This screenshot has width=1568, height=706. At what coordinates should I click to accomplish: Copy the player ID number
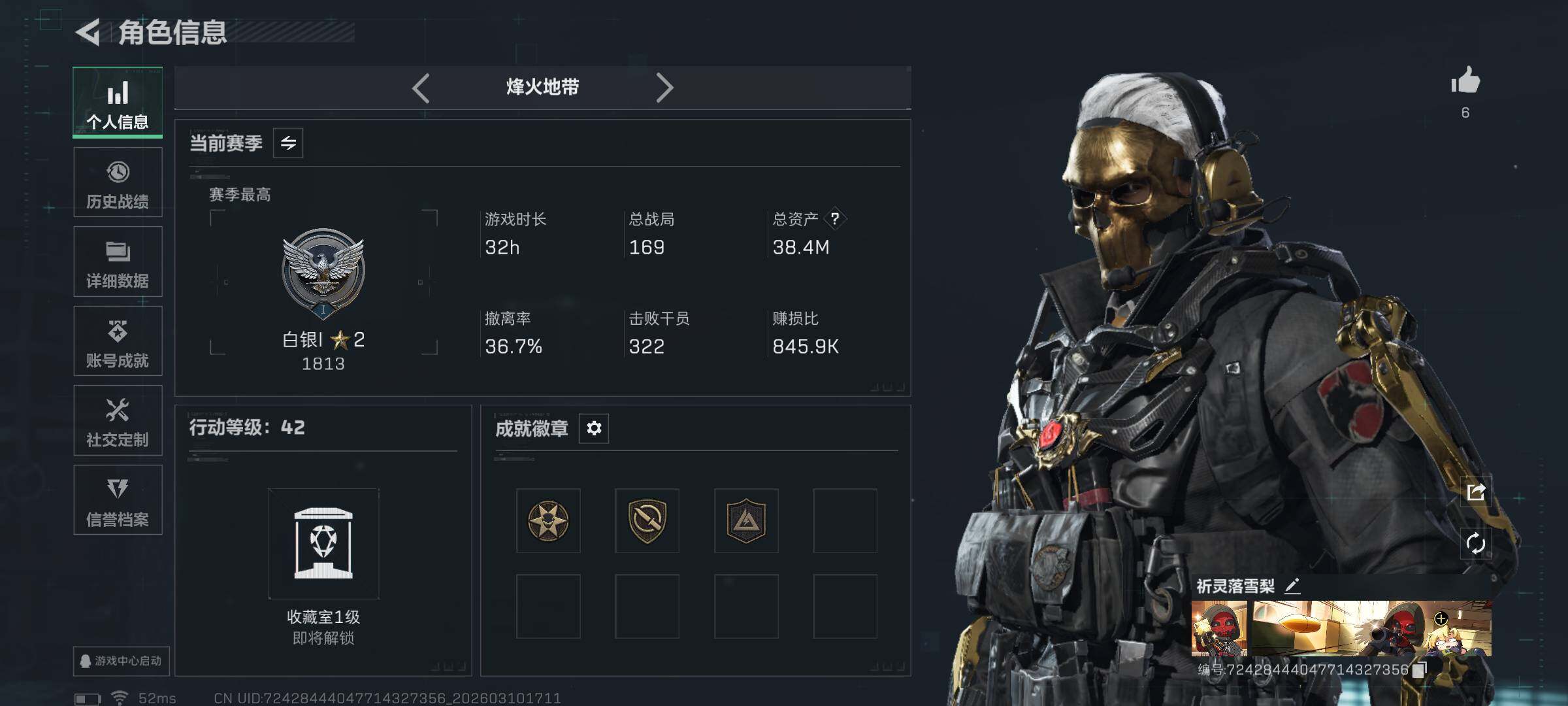(1418, 670)
